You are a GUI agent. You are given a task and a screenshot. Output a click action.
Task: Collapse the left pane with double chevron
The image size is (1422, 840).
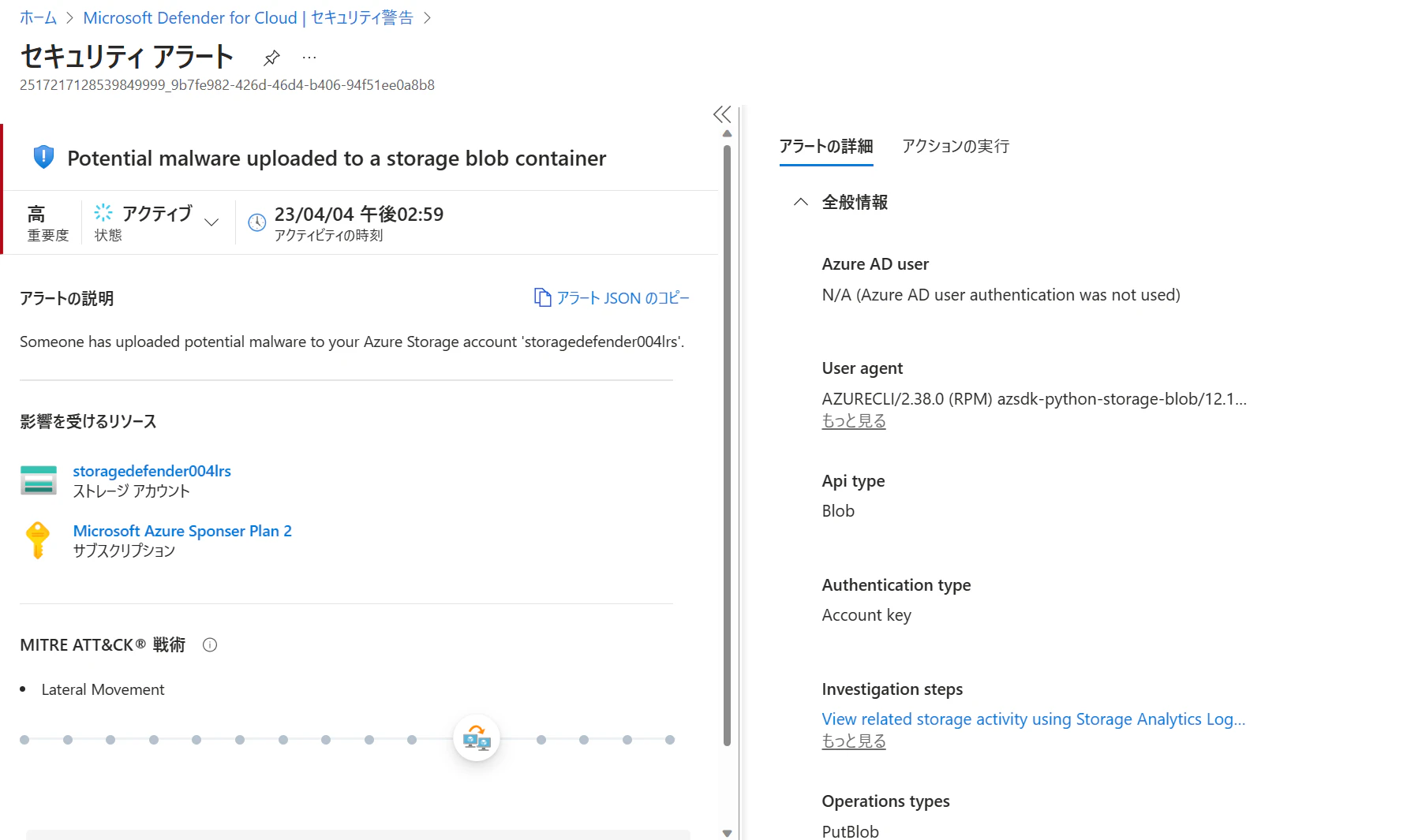click(x=722, y=114)
